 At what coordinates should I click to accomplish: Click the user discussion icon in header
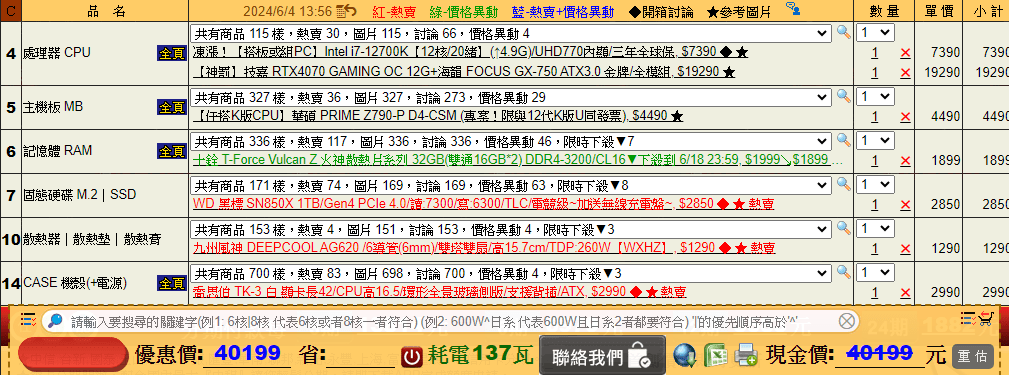(793, 8)
